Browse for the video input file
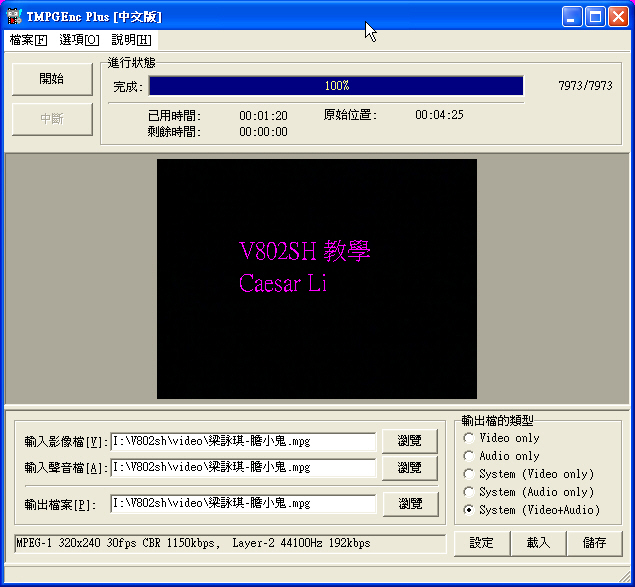The image size is (635, 587). pyautogui.click(x=410, y=441)
